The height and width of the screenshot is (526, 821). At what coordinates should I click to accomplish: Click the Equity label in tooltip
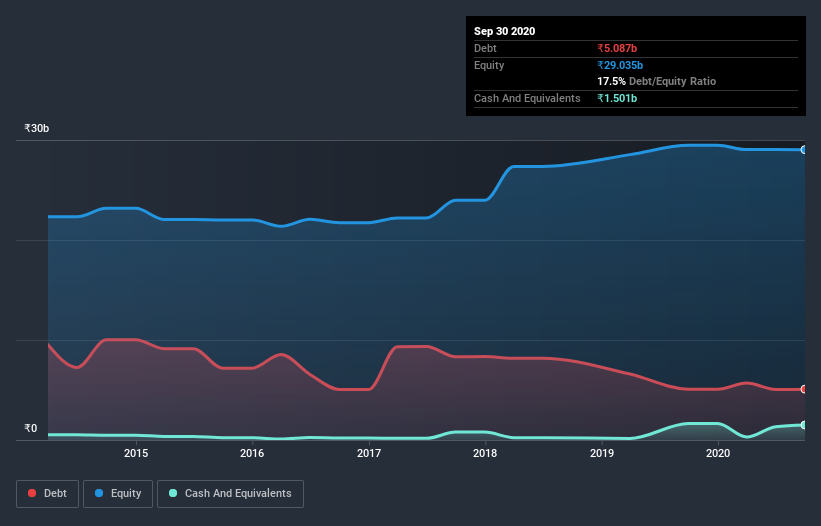(x=489, y=65)
